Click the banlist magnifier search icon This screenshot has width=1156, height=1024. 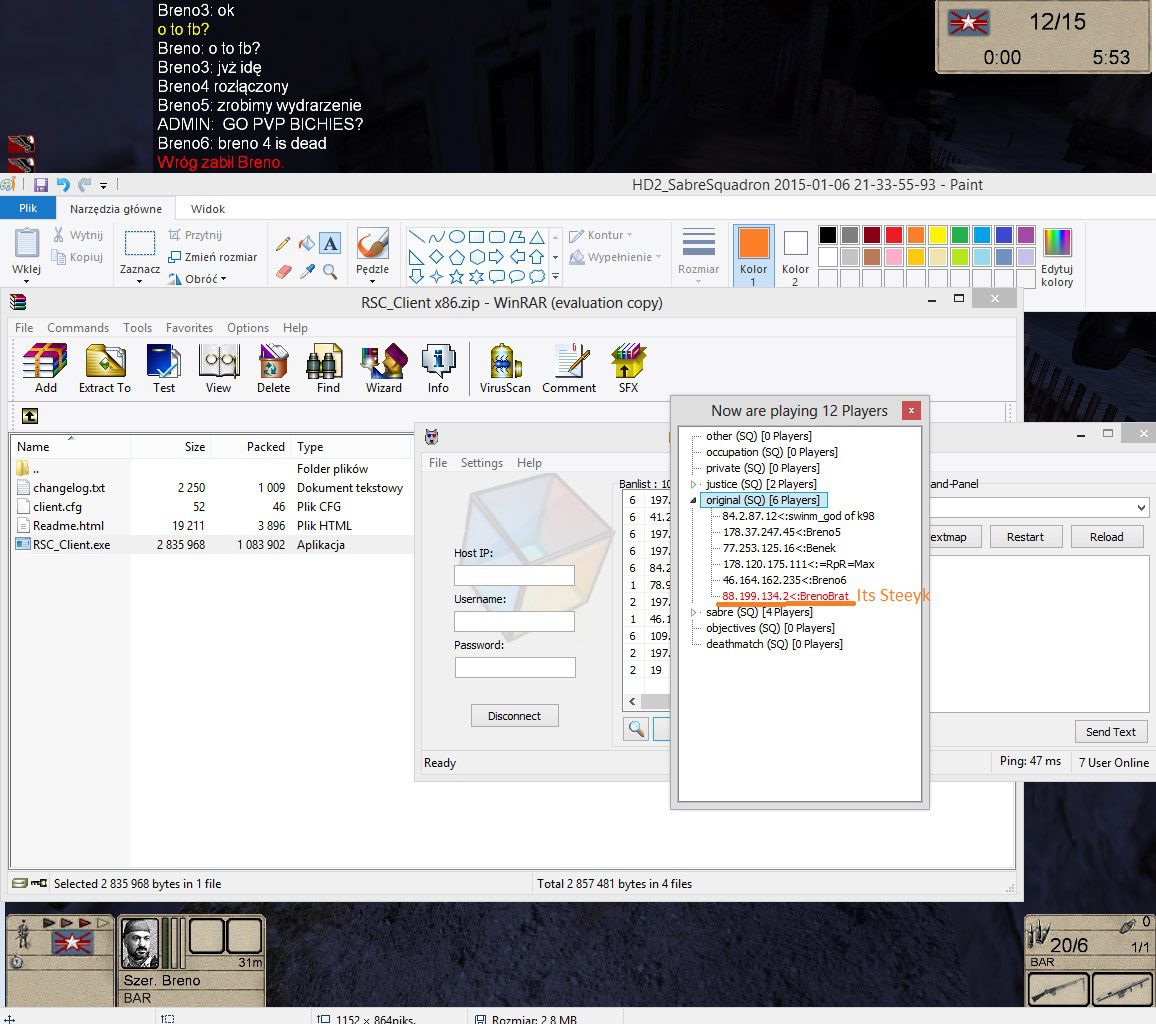636,729
